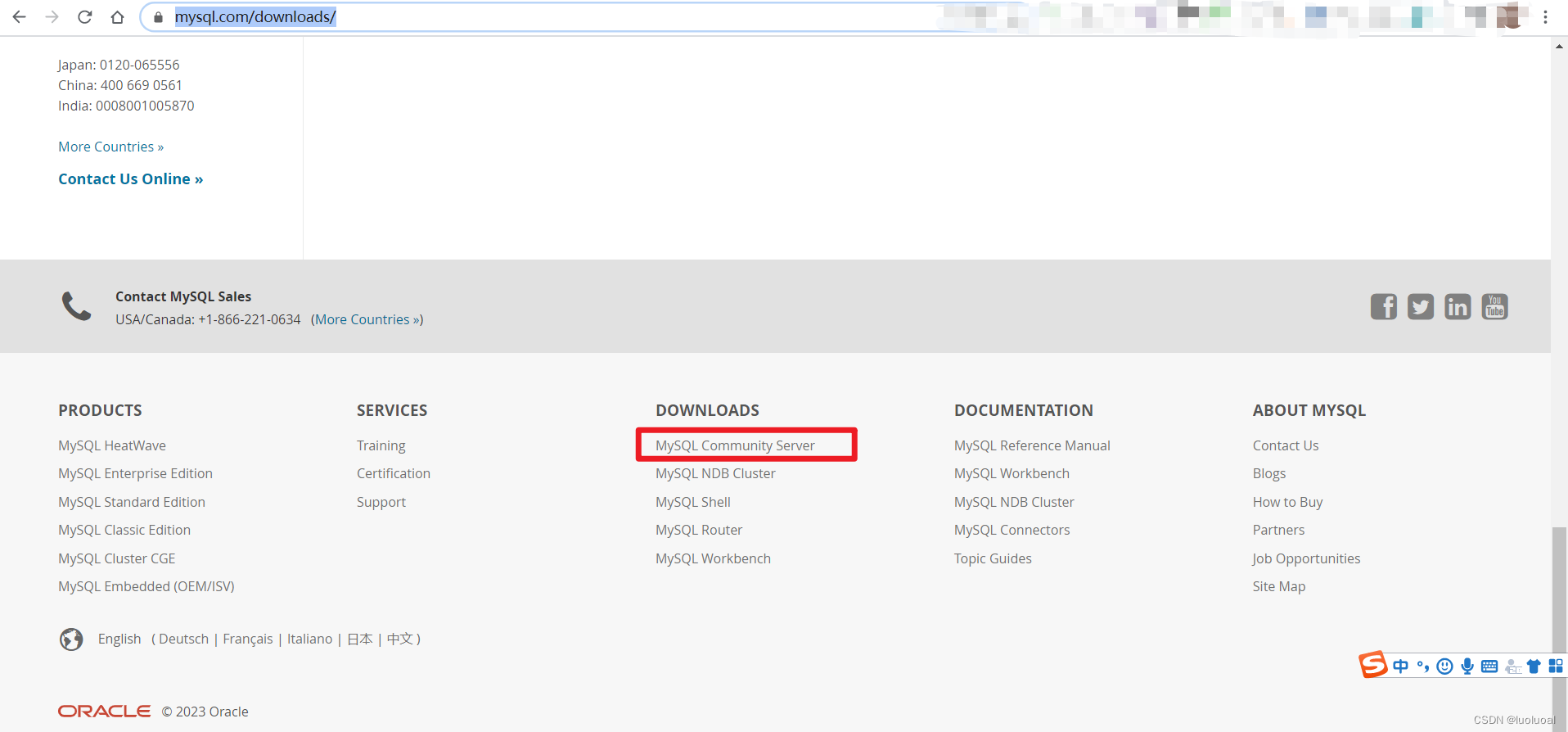Click the DOWNLOADS footer heading

point(707,410)
